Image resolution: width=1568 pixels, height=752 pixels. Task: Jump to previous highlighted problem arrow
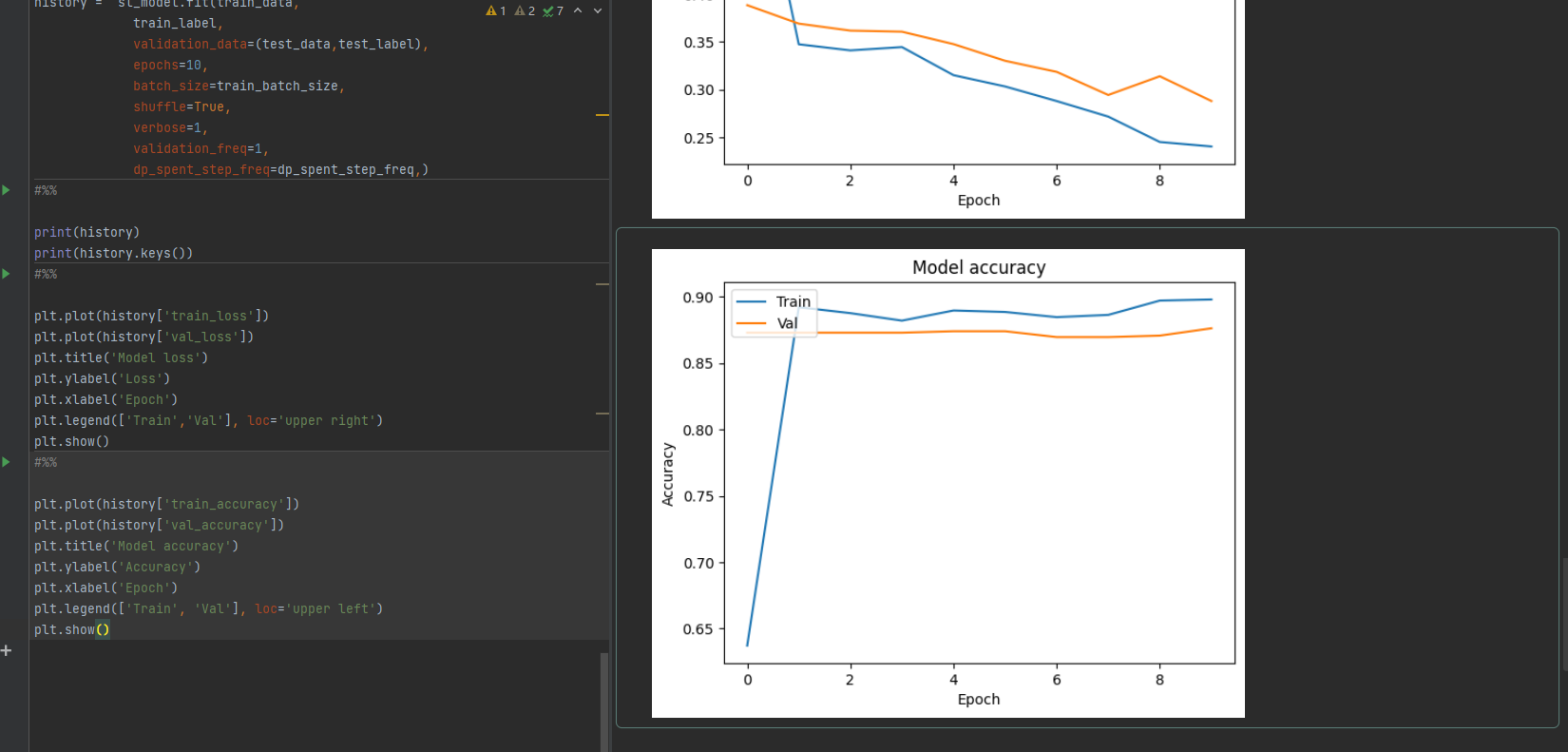click(x=578, y=11)
